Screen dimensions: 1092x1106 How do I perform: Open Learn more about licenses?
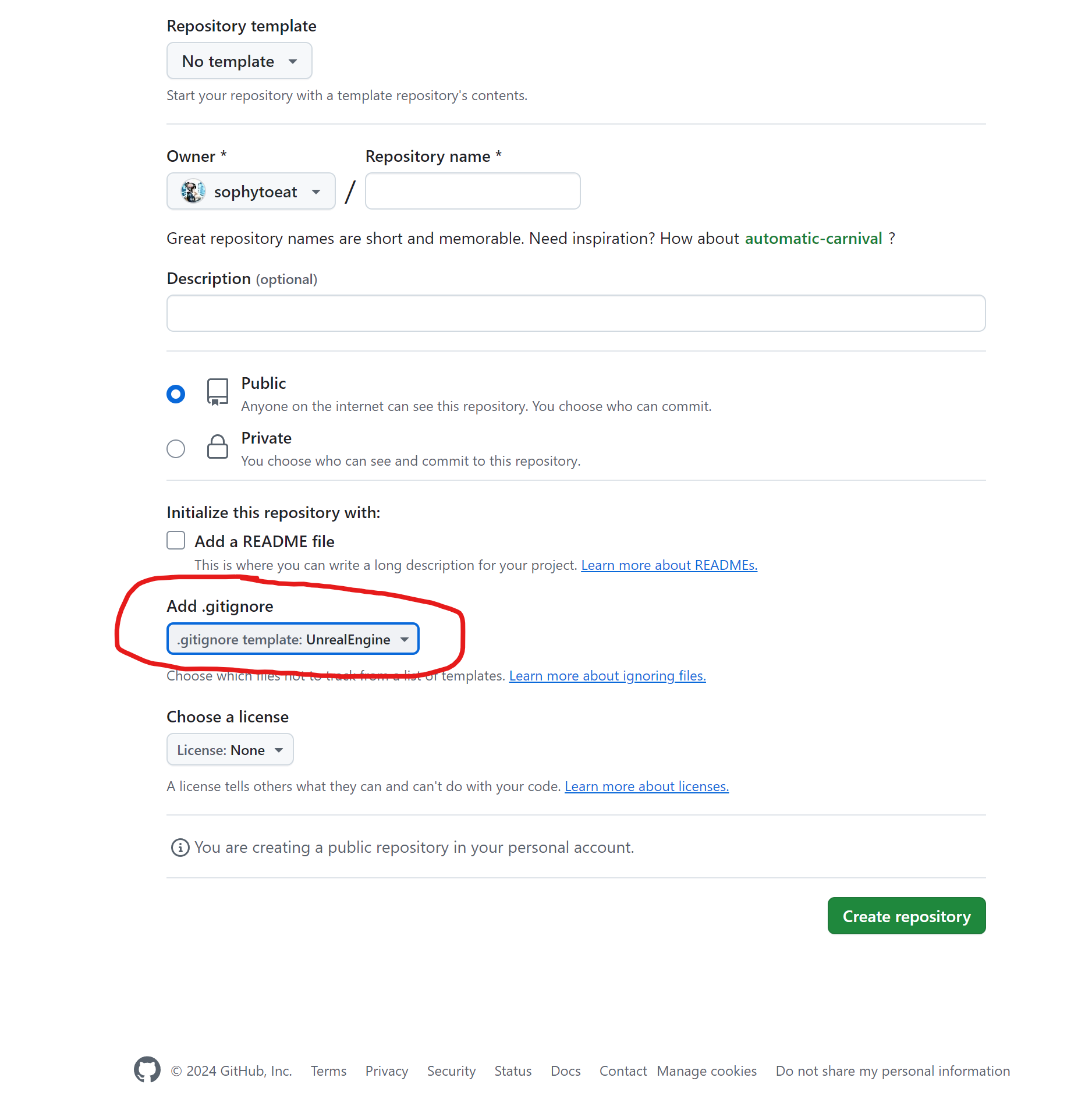(646, 786)
